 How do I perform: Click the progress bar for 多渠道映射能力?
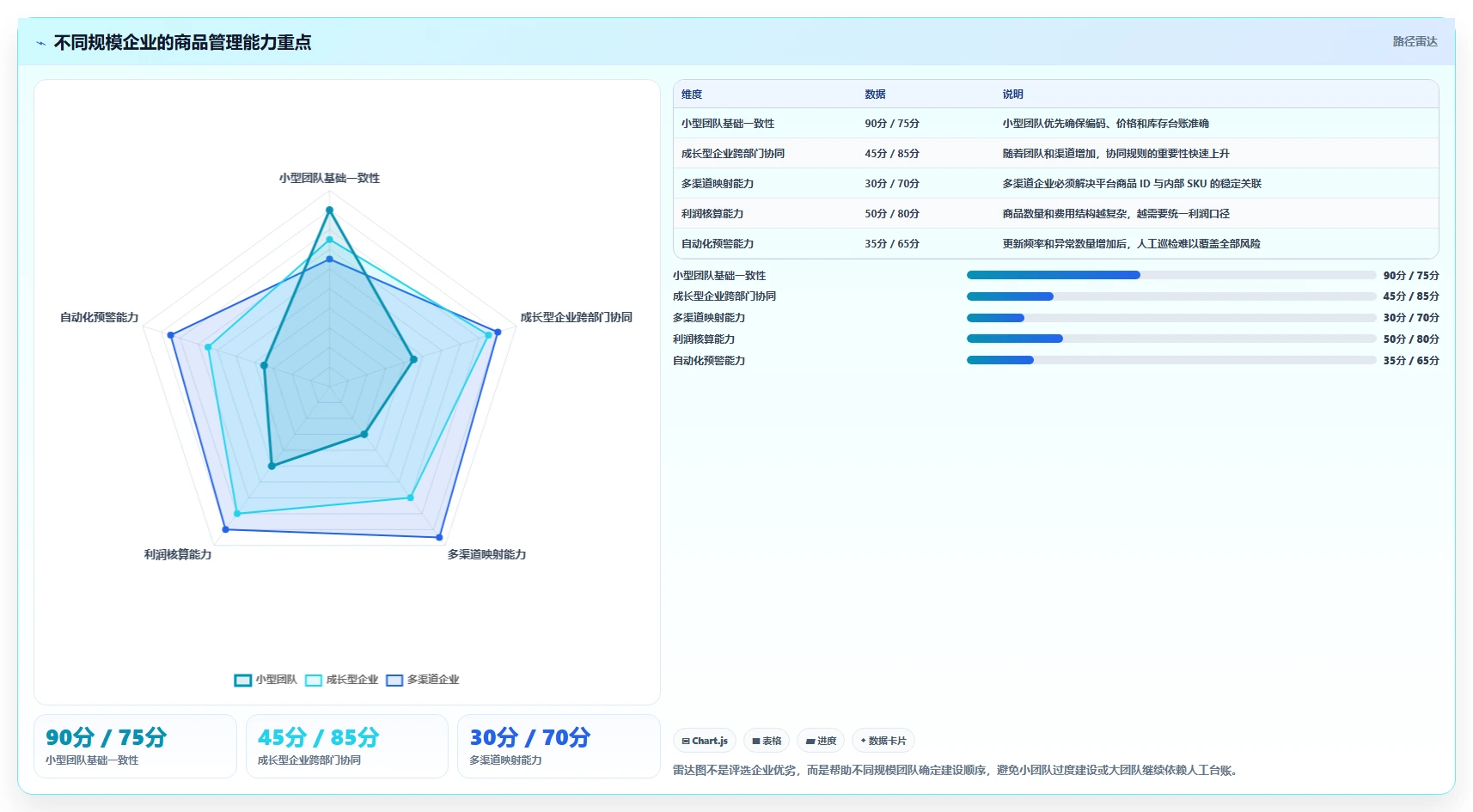pos(1171,318)
